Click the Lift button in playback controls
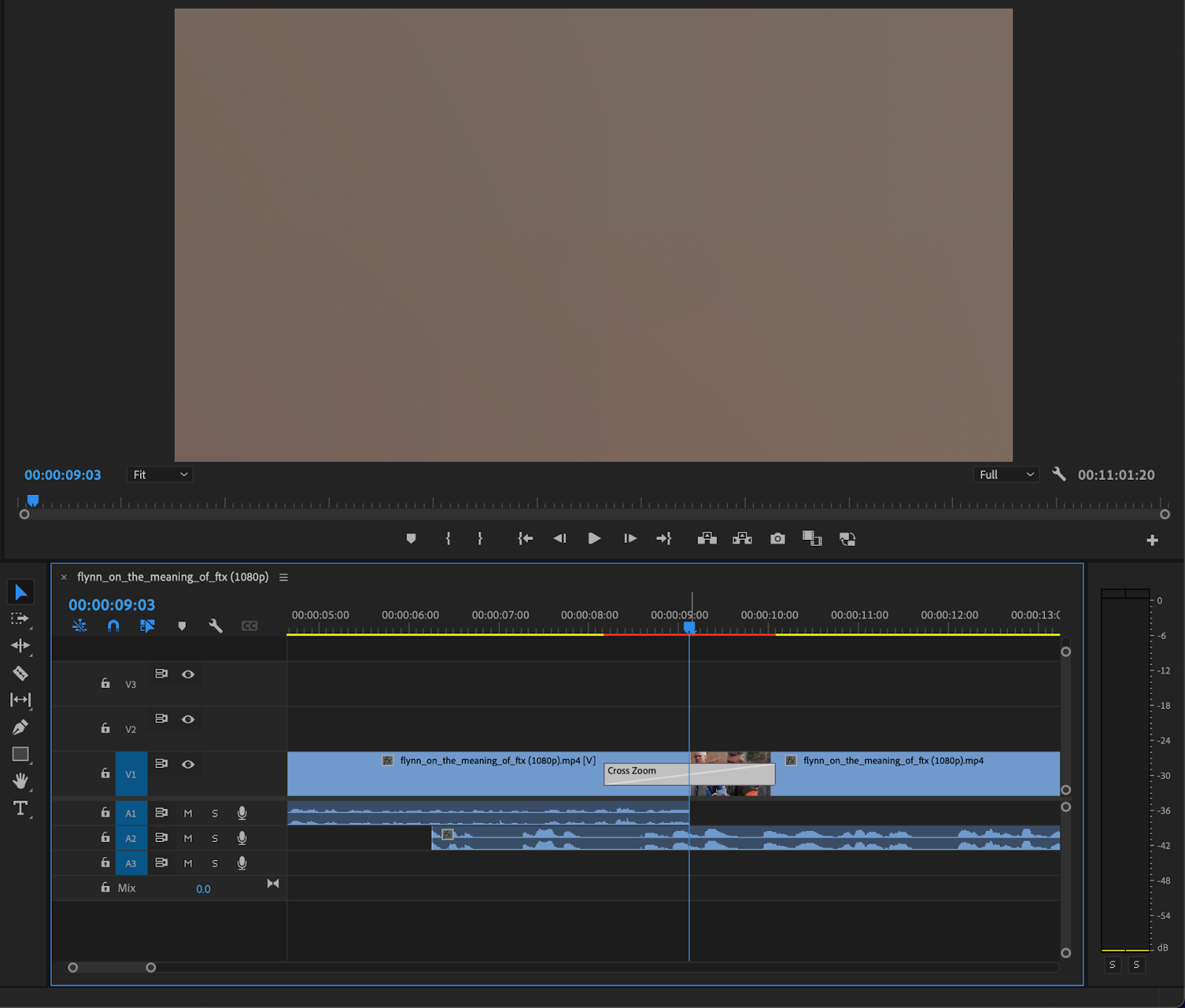Screen dimensions: 1185x1008 click(x=707, y=538)
